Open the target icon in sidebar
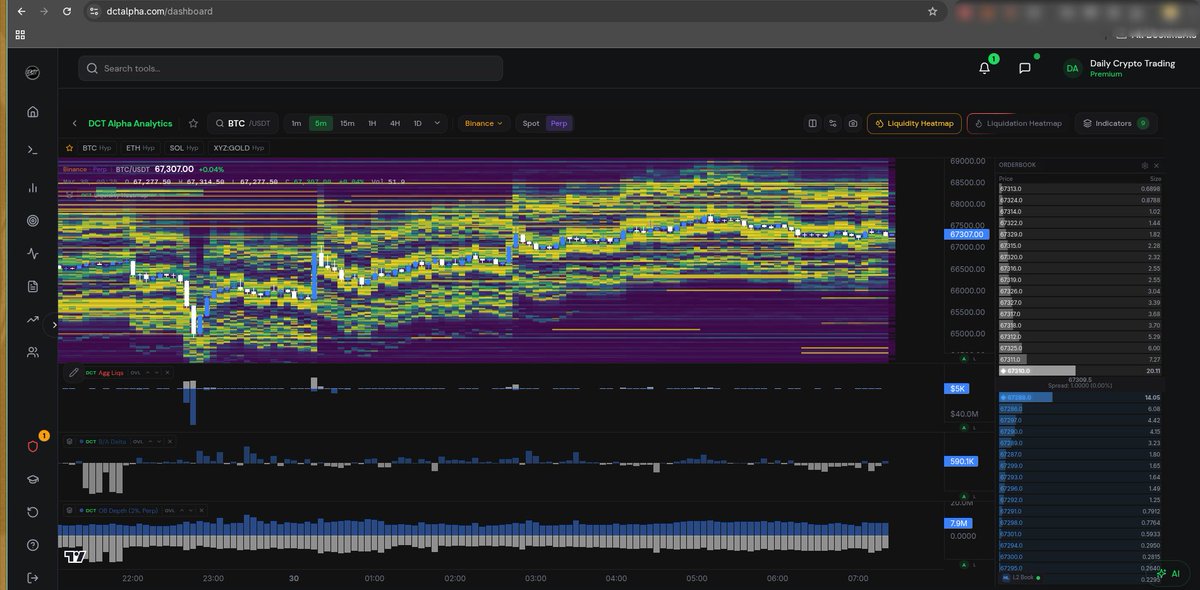Viewport: 1200px width, 590px height. (33, 220)
